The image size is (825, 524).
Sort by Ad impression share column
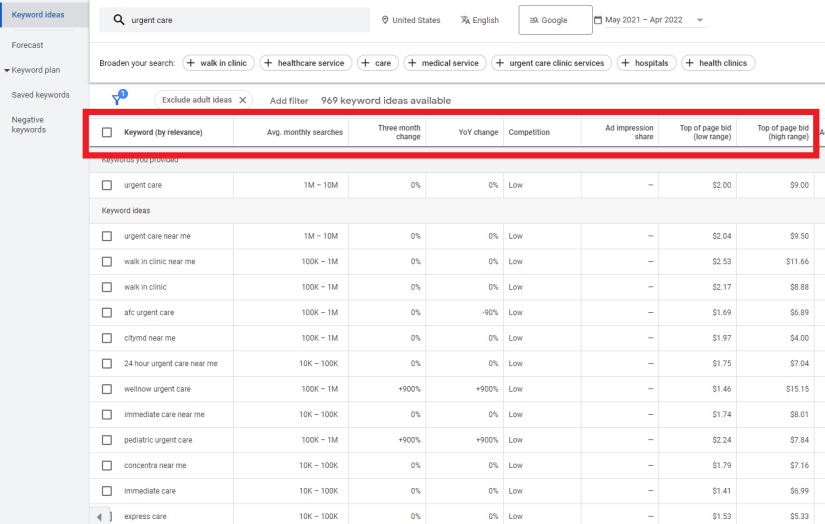coord(629,132)
